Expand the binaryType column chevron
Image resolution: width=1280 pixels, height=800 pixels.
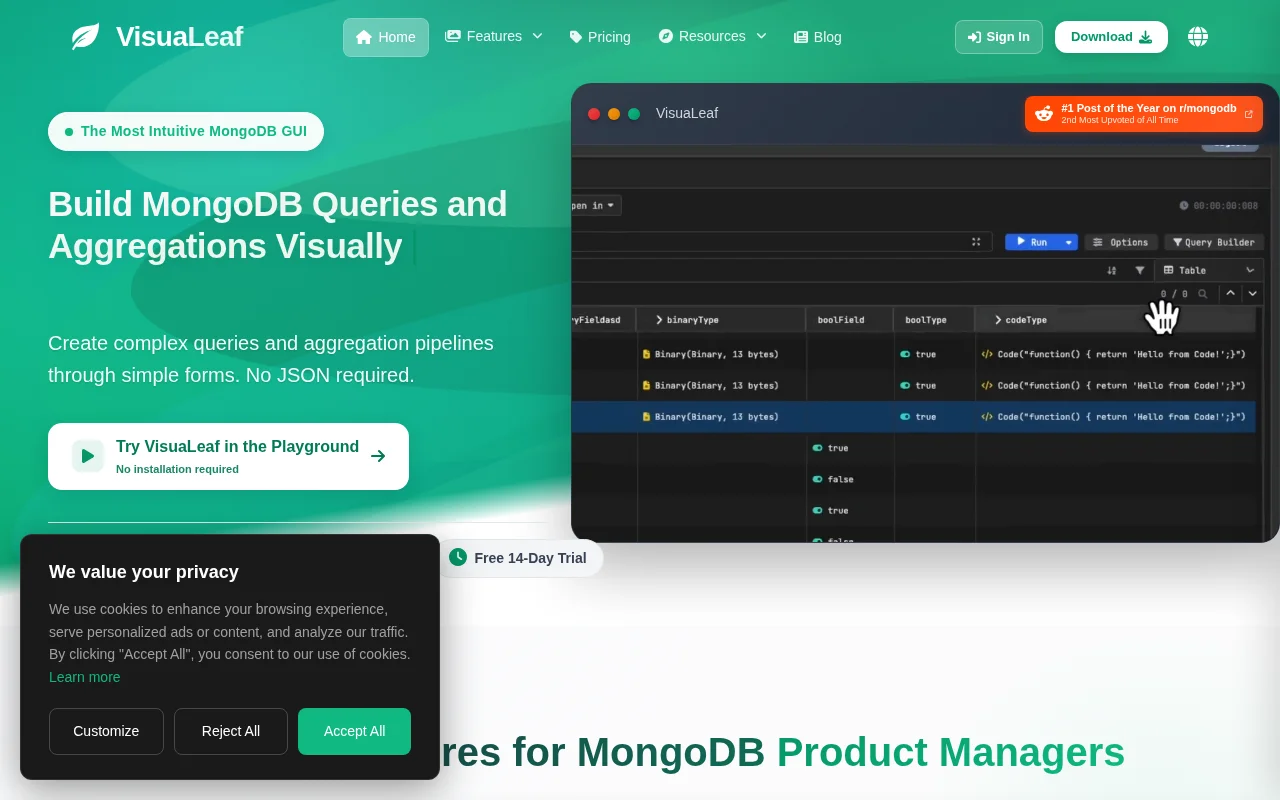[659, 320]
